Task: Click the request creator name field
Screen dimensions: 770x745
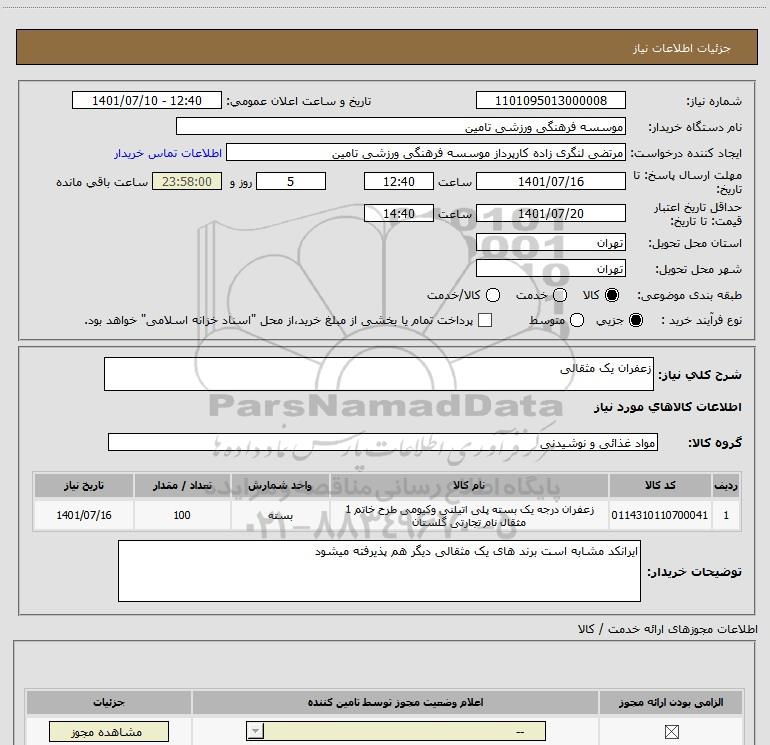Action: pos(425,153)
